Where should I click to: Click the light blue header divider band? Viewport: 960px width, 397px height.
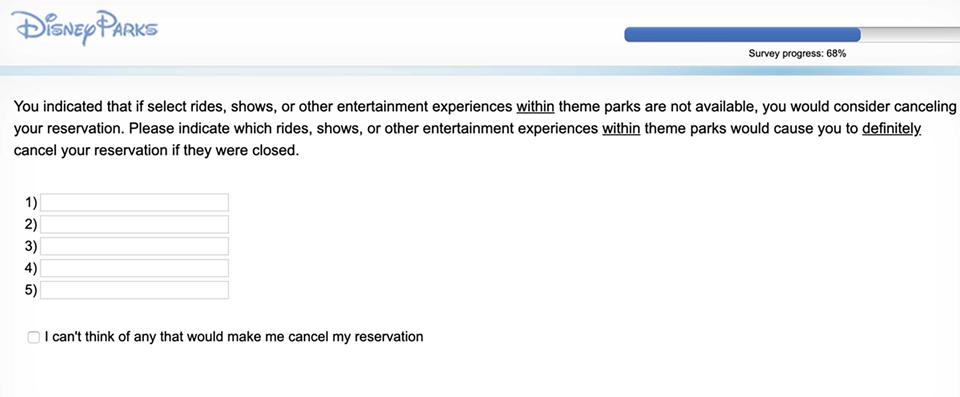click(480, 71)
